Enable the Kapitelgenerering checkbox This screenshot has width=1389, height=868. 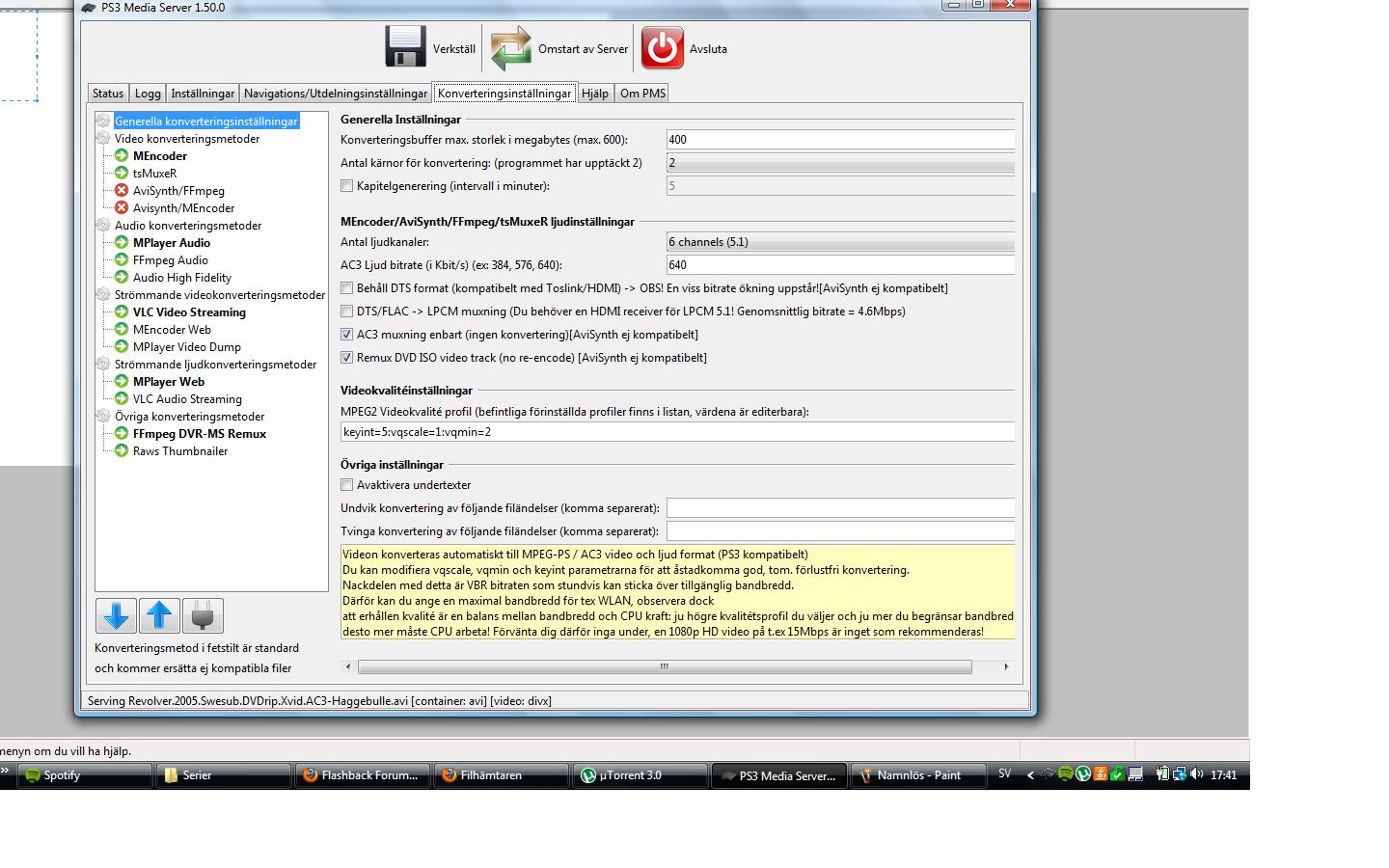click(346, 186)
